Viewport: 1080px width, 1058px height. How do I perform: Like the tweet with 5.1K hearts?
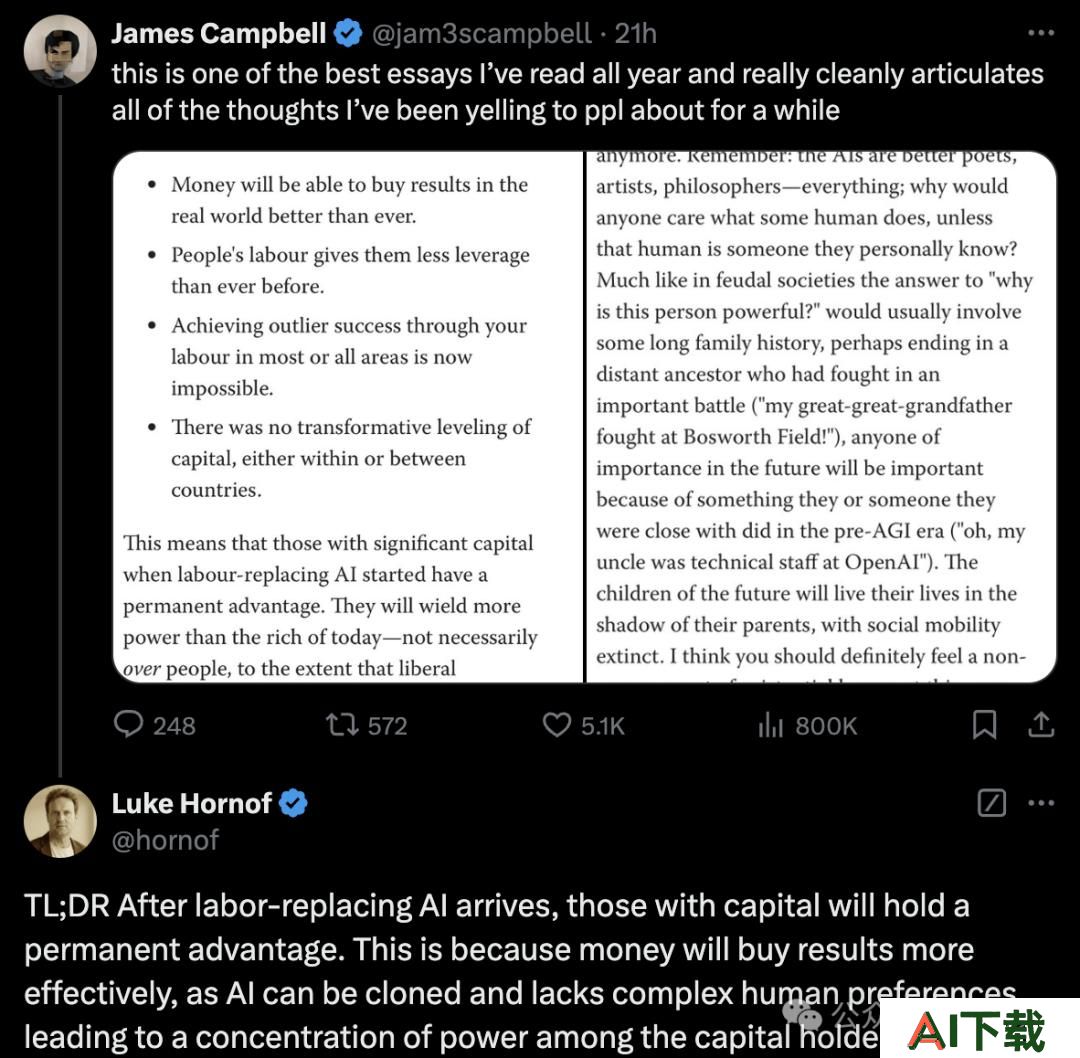[583, 725]
